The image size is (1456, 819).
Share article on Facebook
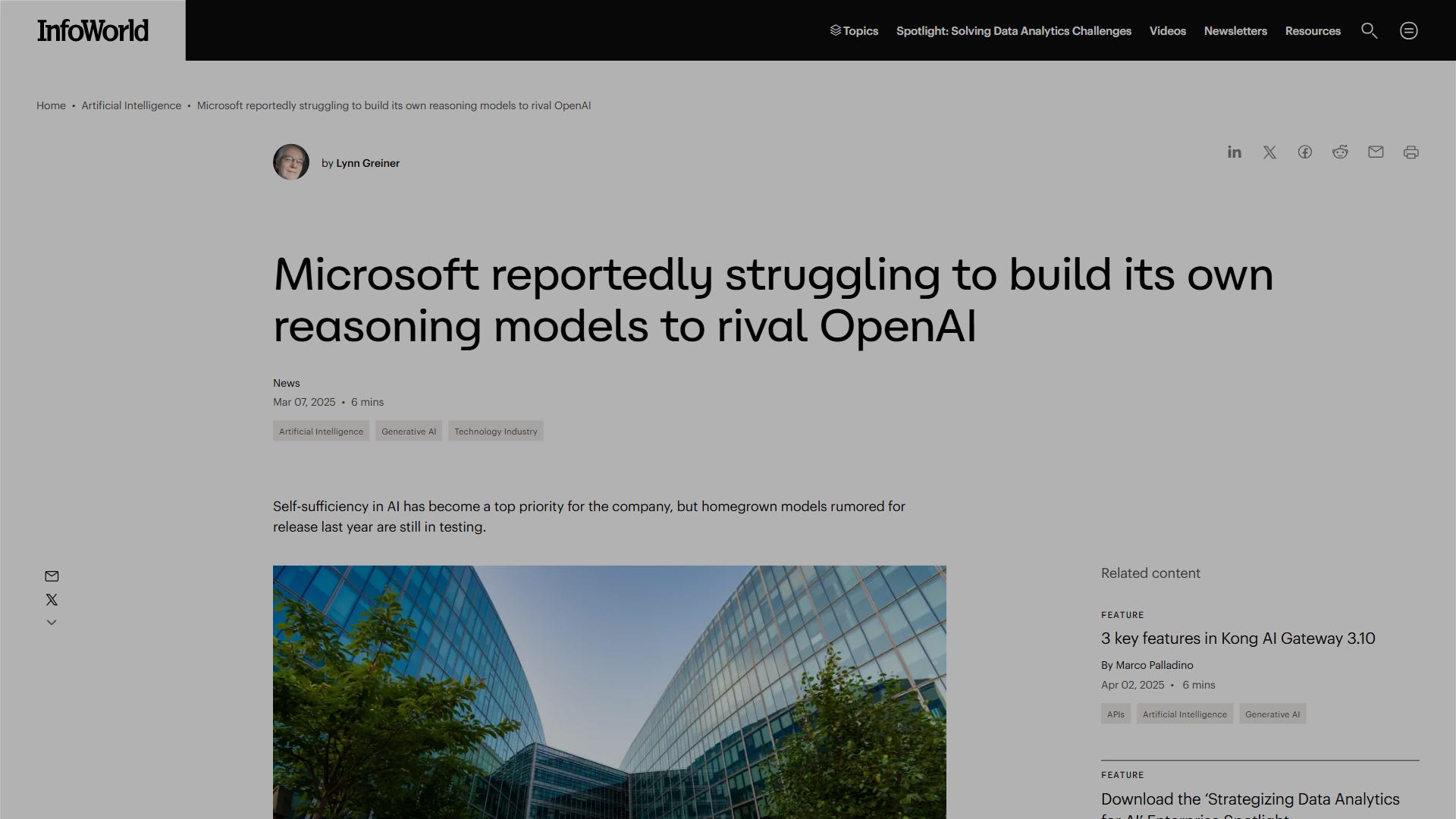[1305, 152]
